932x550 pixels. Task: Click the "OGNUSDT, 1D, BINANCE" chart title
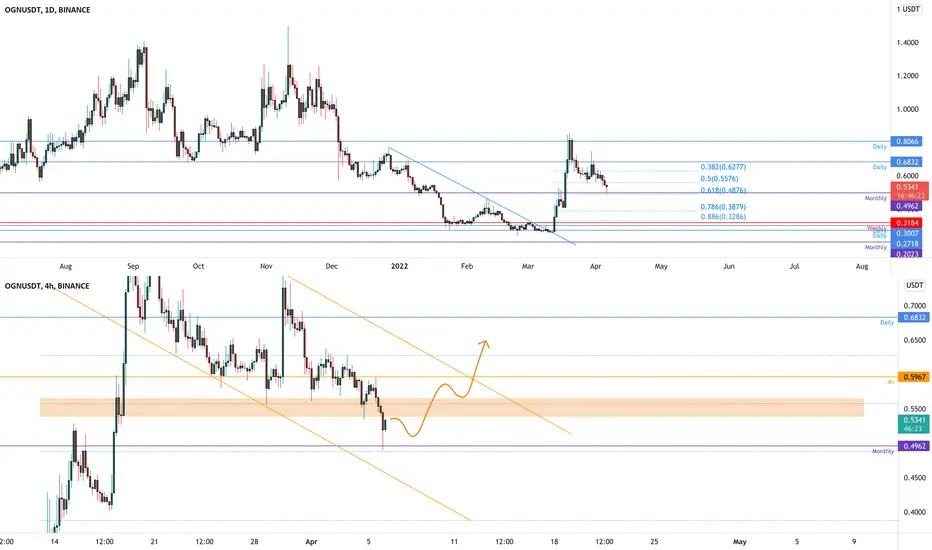[48, 10]
